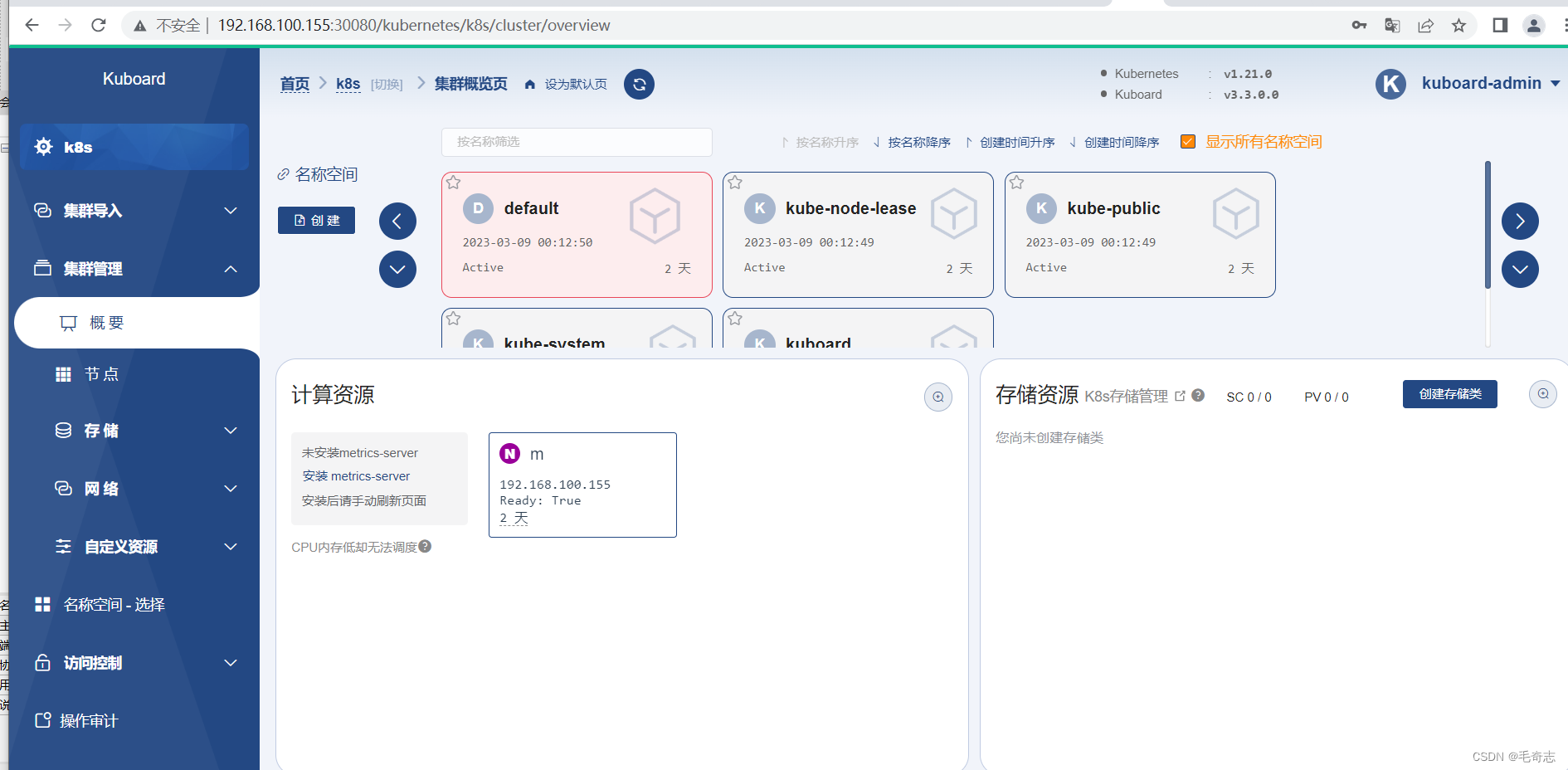Sort namespaces by 按名称升序

coord(820,143)
